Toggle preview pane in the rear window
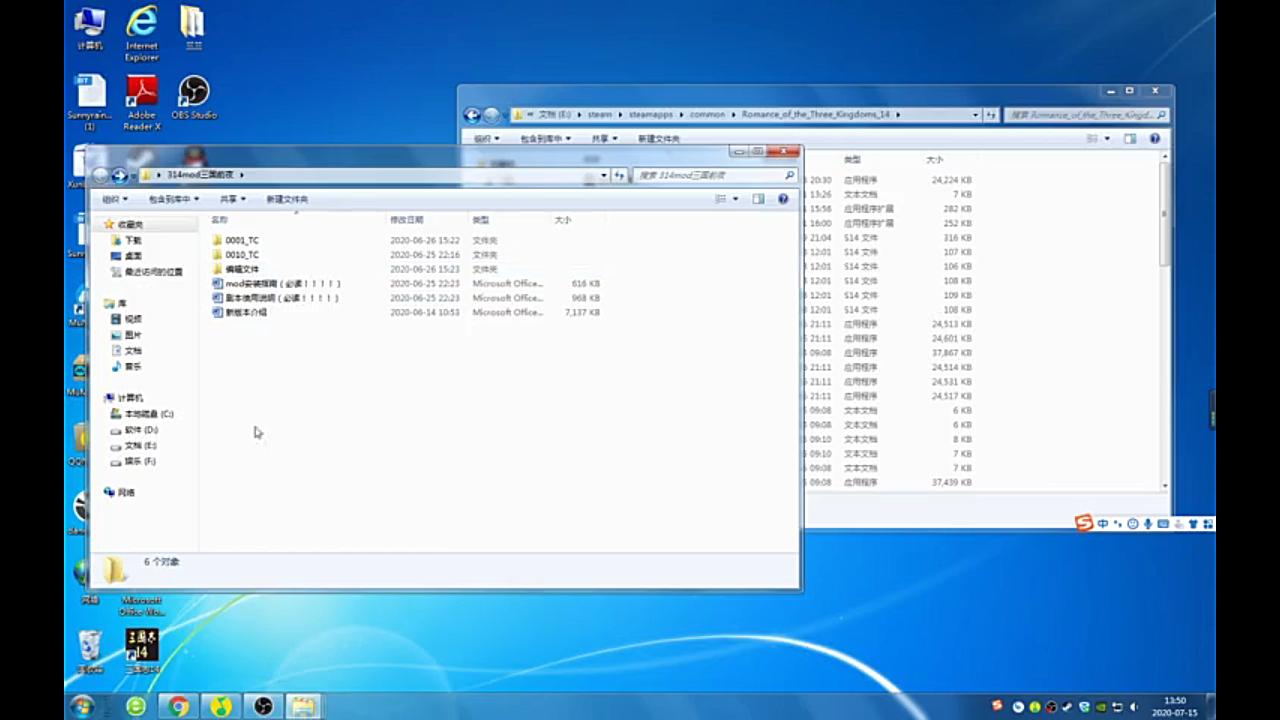1280x720 pixels. 1130,139
